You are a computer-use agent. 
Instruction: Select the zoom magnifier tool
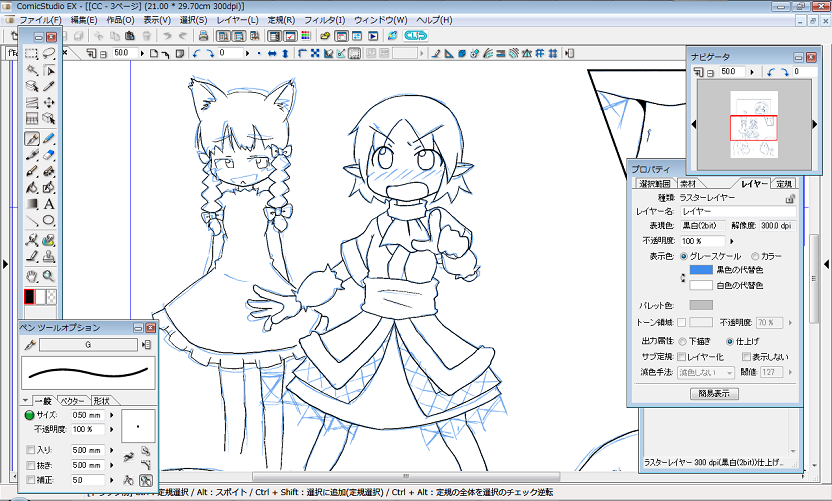click(x=49, y=276)
